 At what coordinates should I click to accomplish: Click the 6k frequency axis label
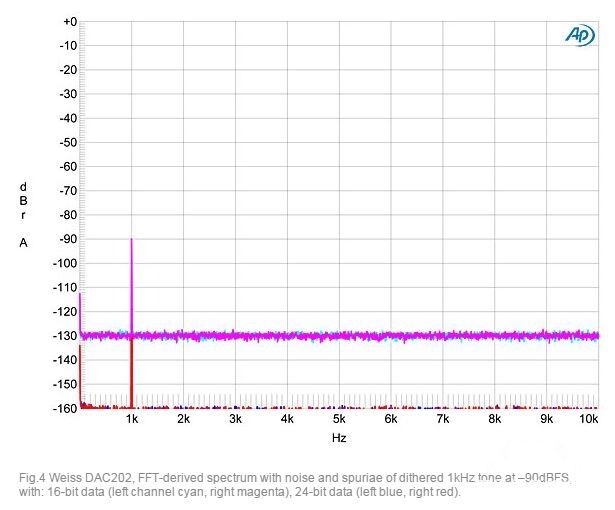(x=391, y=419)
